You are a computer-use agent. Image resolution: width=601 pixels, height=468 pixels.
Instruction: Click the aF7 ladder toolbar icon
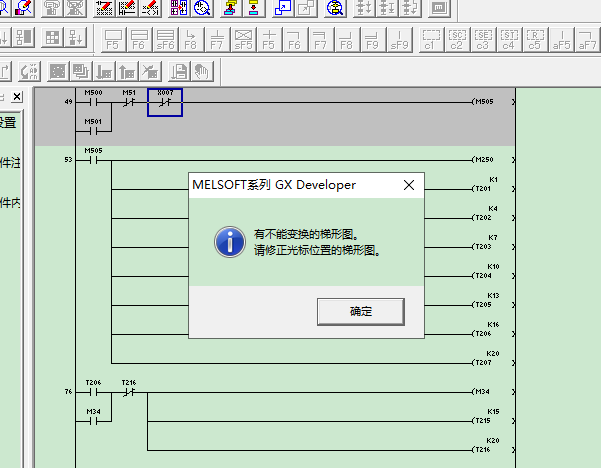(x=588, y=40)
